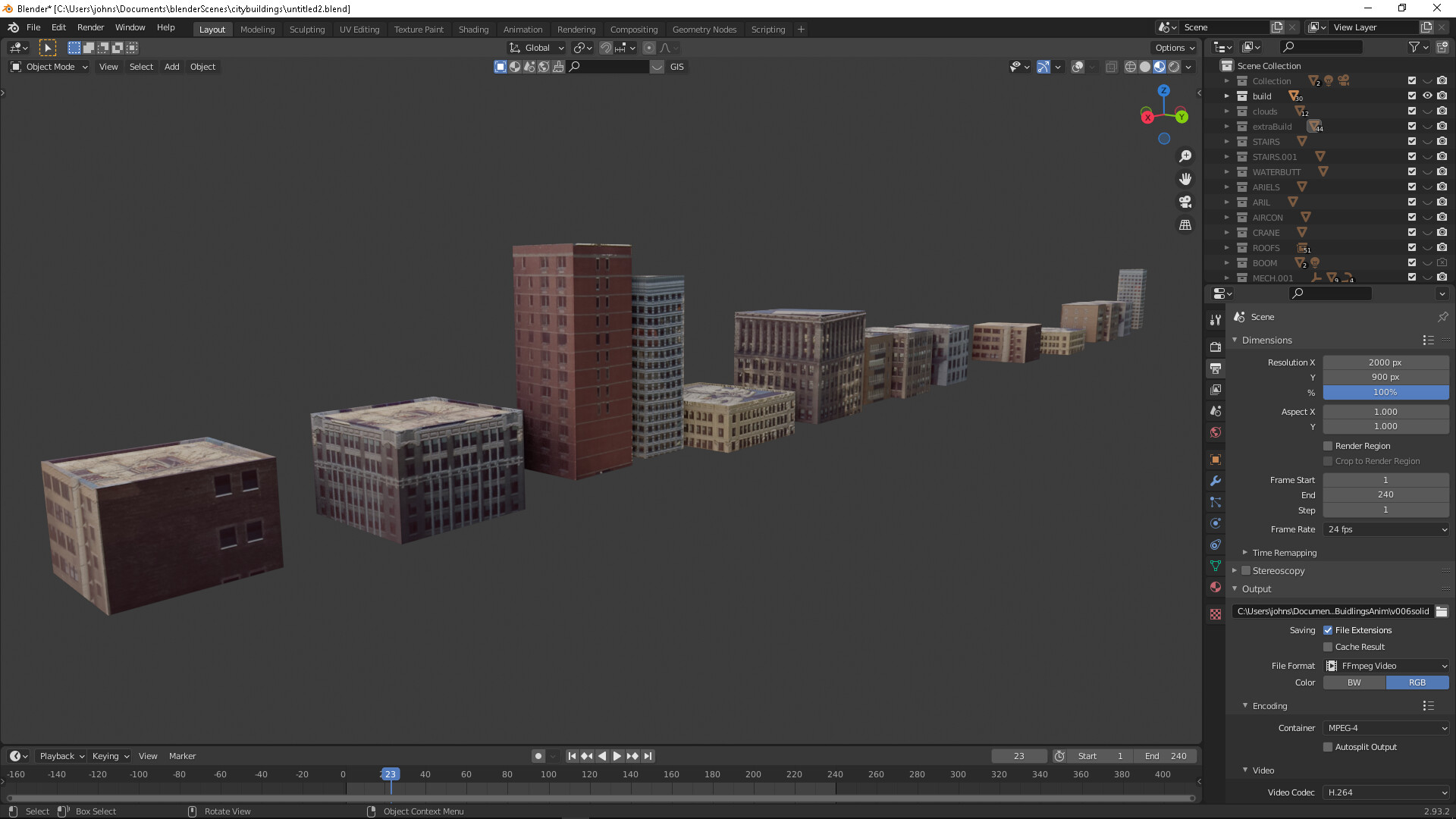Switch to the Shading workspace tab
The image size is (1456, 819).
pos(473,30)
